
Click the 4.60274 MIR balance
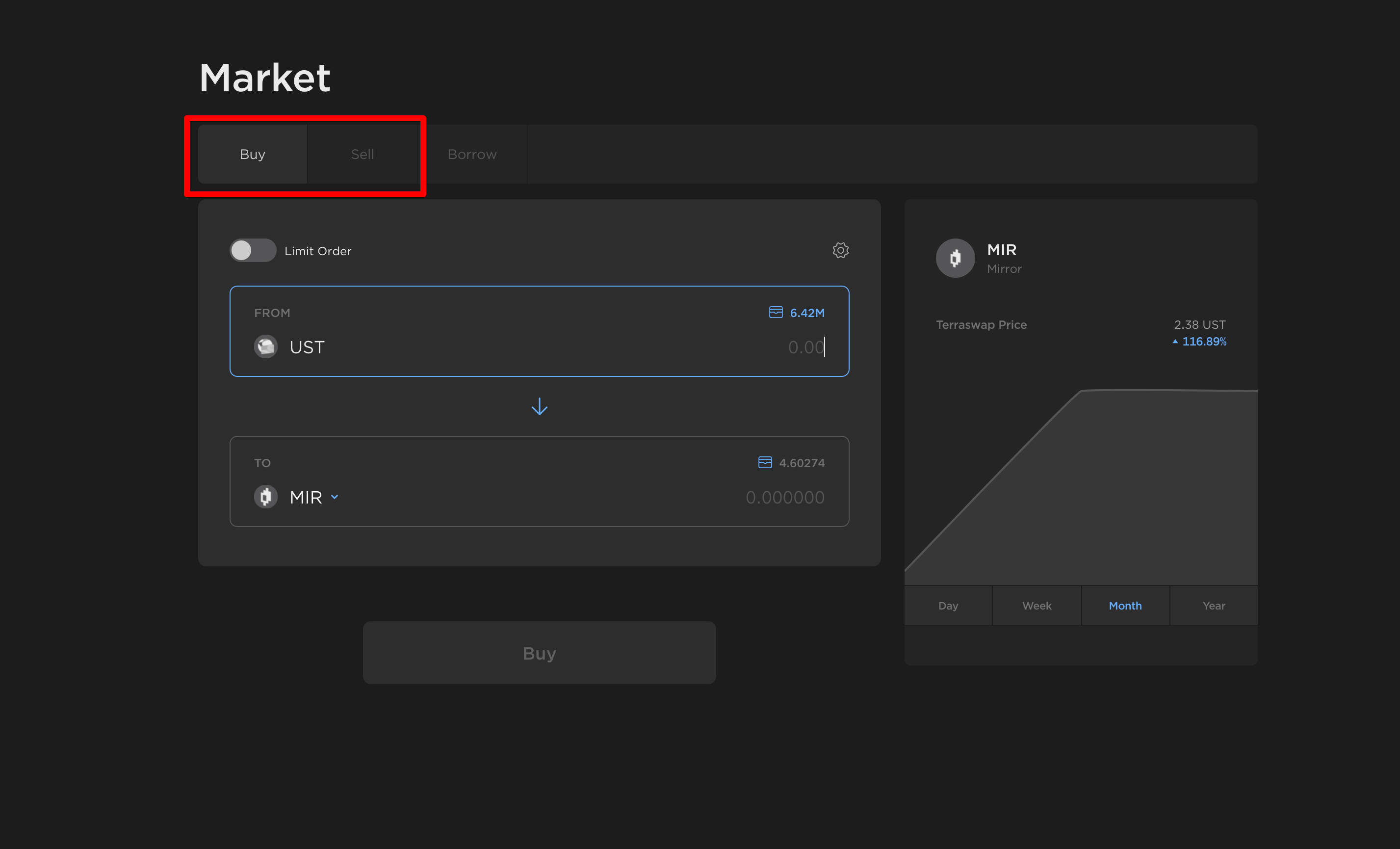tap(802, 463)
